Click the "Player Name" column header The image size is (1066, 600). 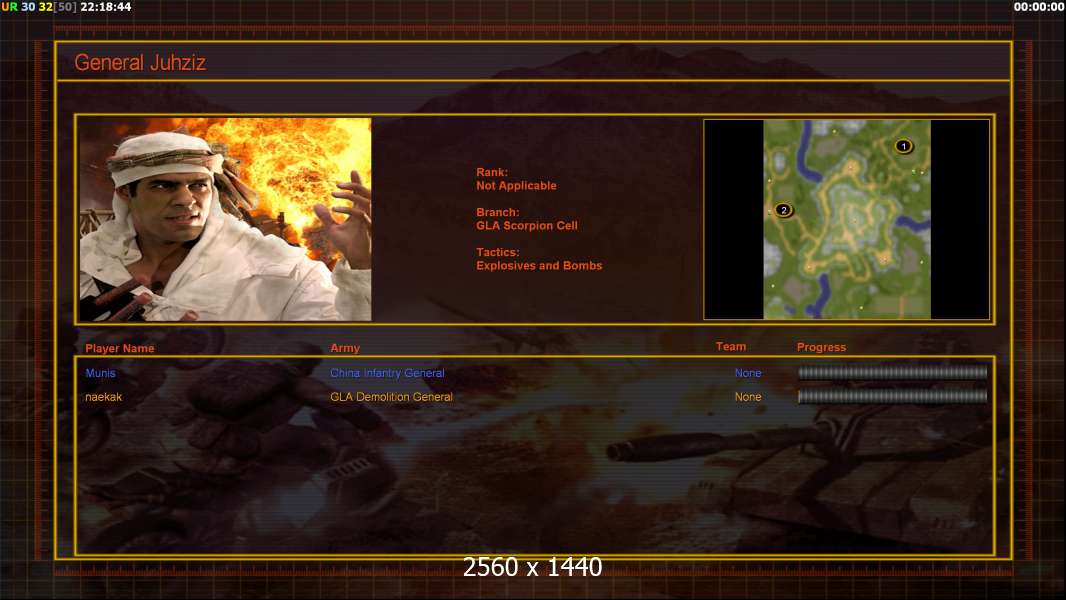tap(120, 348)
